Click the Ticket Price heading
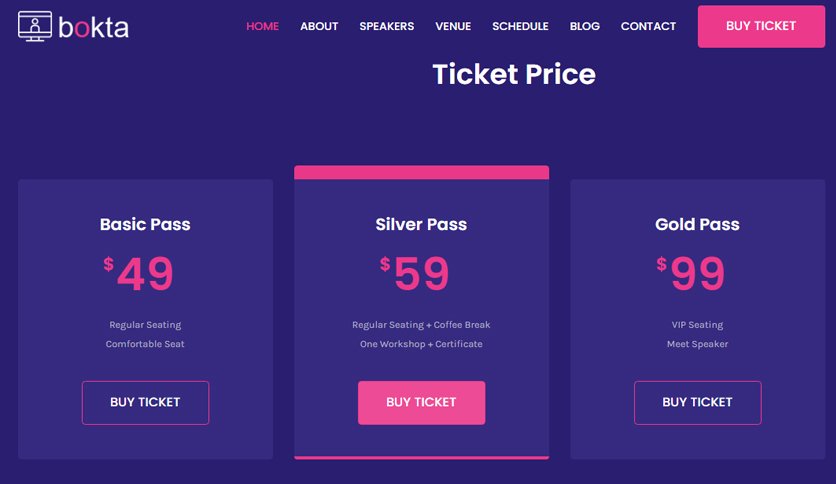Viewport: 836px width, 484px height. tap(514, 74)
